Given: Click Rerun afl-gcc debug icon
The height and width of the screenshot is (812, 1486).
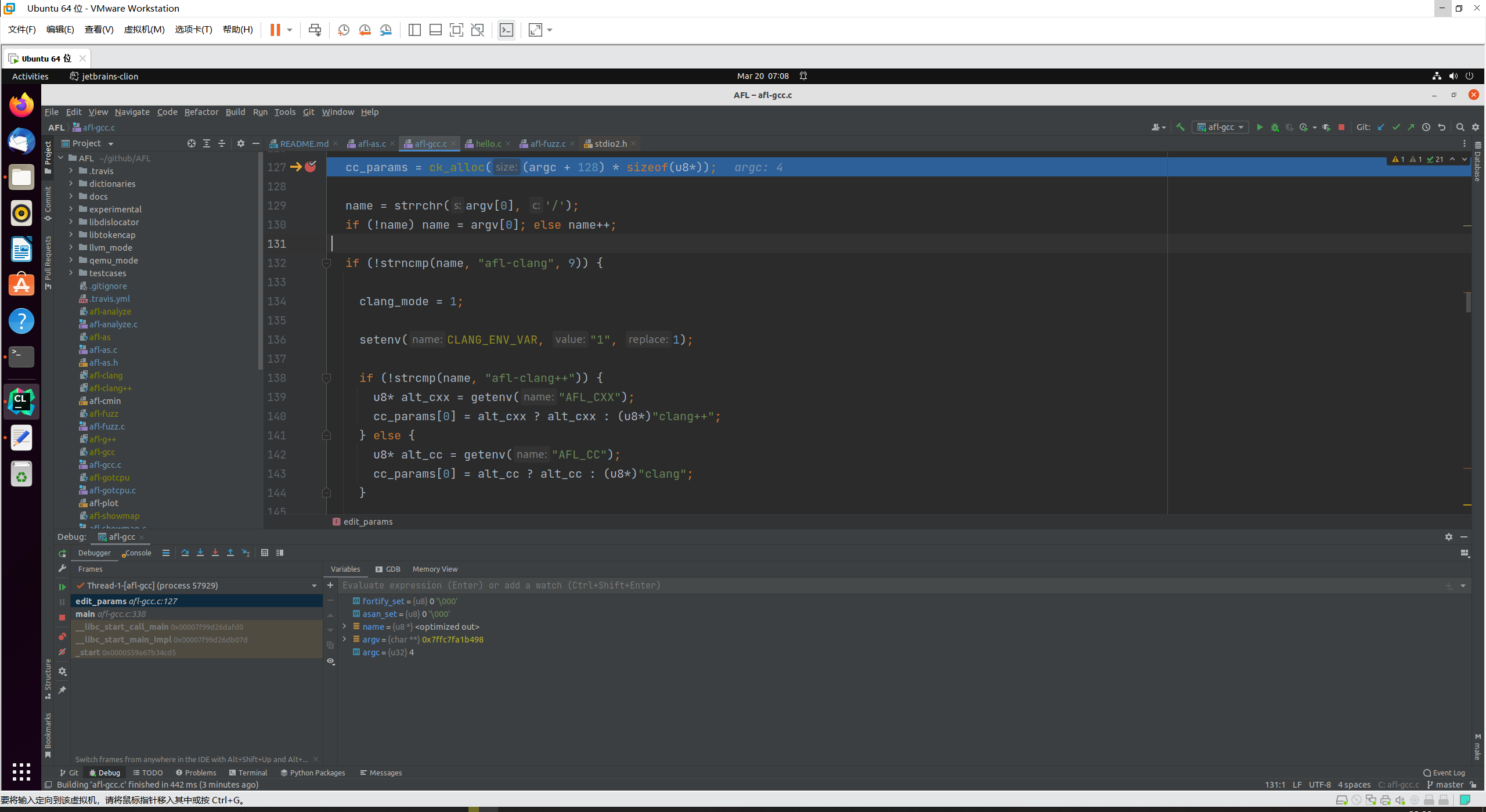Looking at the screenshot, I should click(62, 554).
